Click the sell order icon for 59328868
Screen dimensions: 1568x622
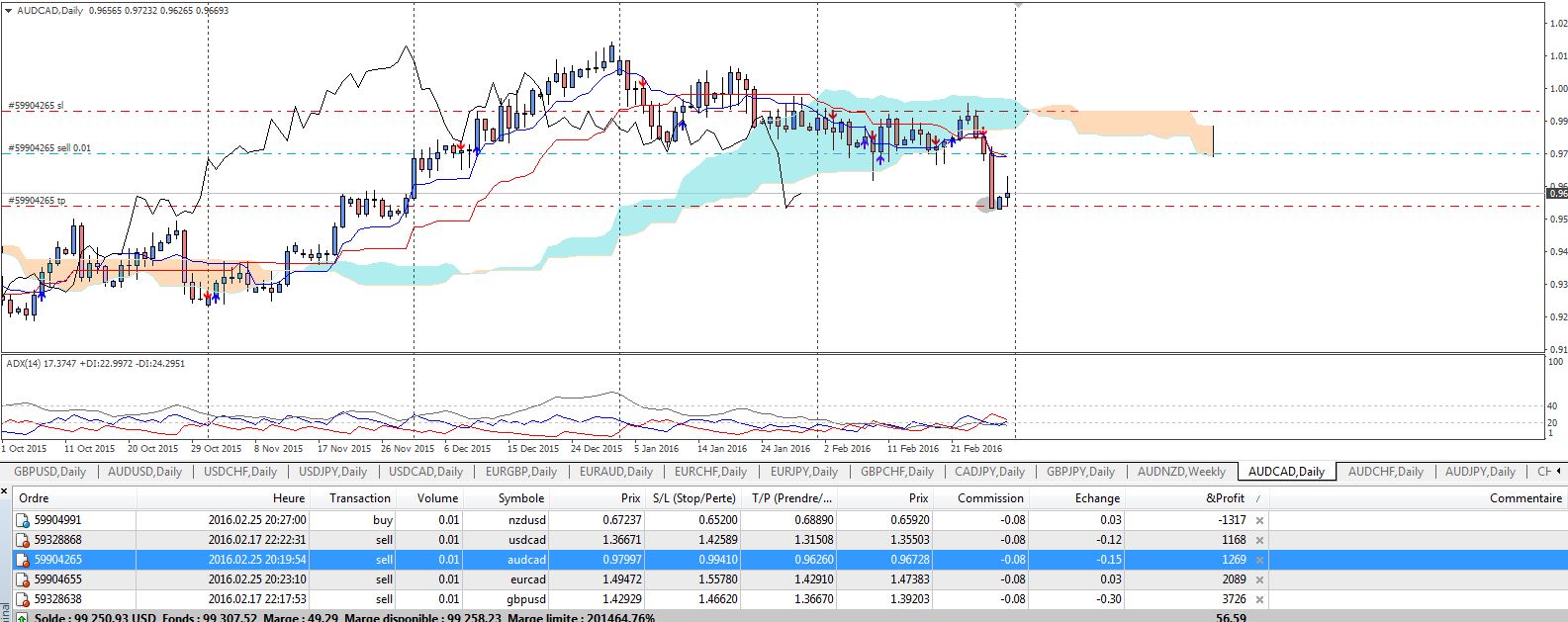tap(23, 540)
